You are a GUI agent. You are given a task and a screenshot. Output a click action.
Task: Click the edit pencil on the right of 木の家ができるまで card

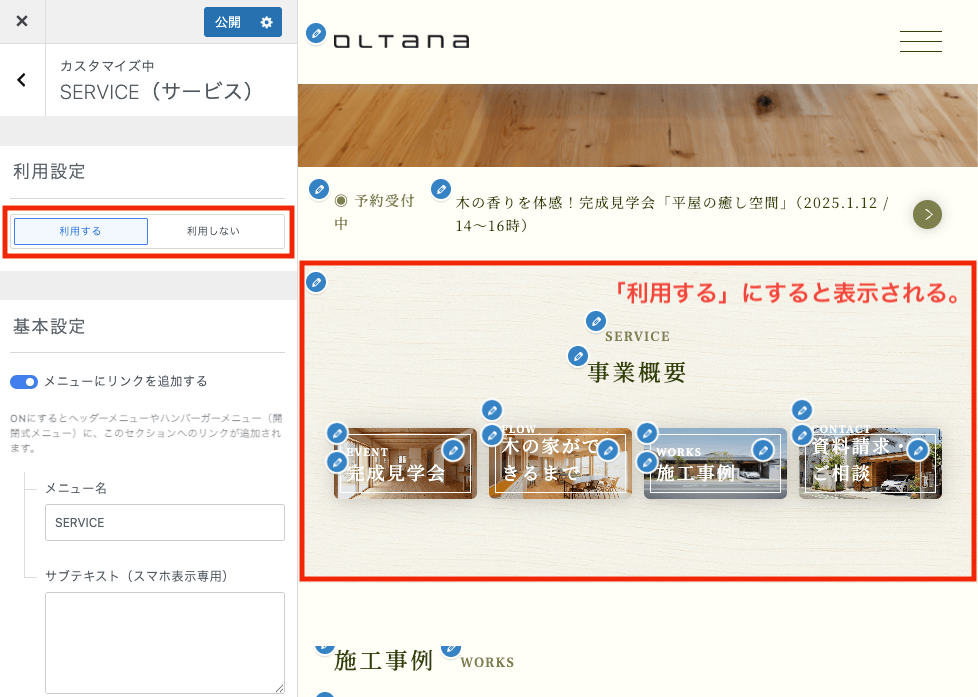(608, 449)
